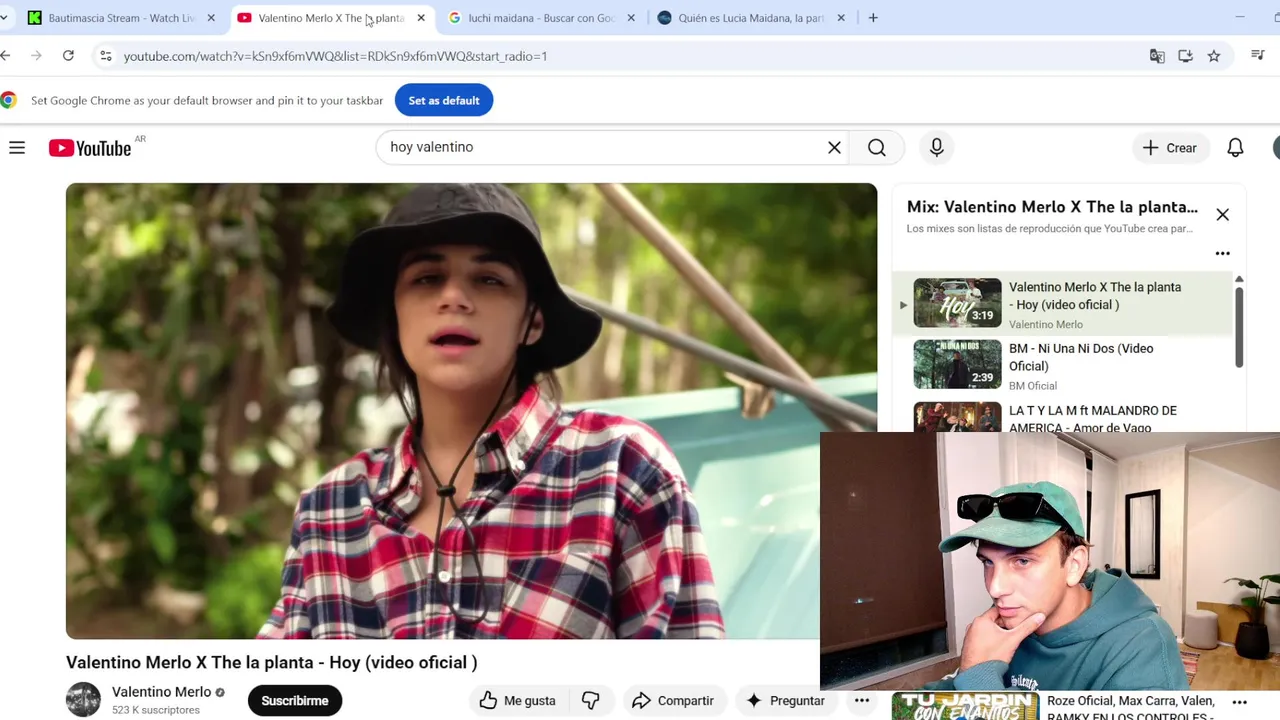Run search with the magnifier button
Screen dimensions: 1280x720
click(x=877, y=148)
